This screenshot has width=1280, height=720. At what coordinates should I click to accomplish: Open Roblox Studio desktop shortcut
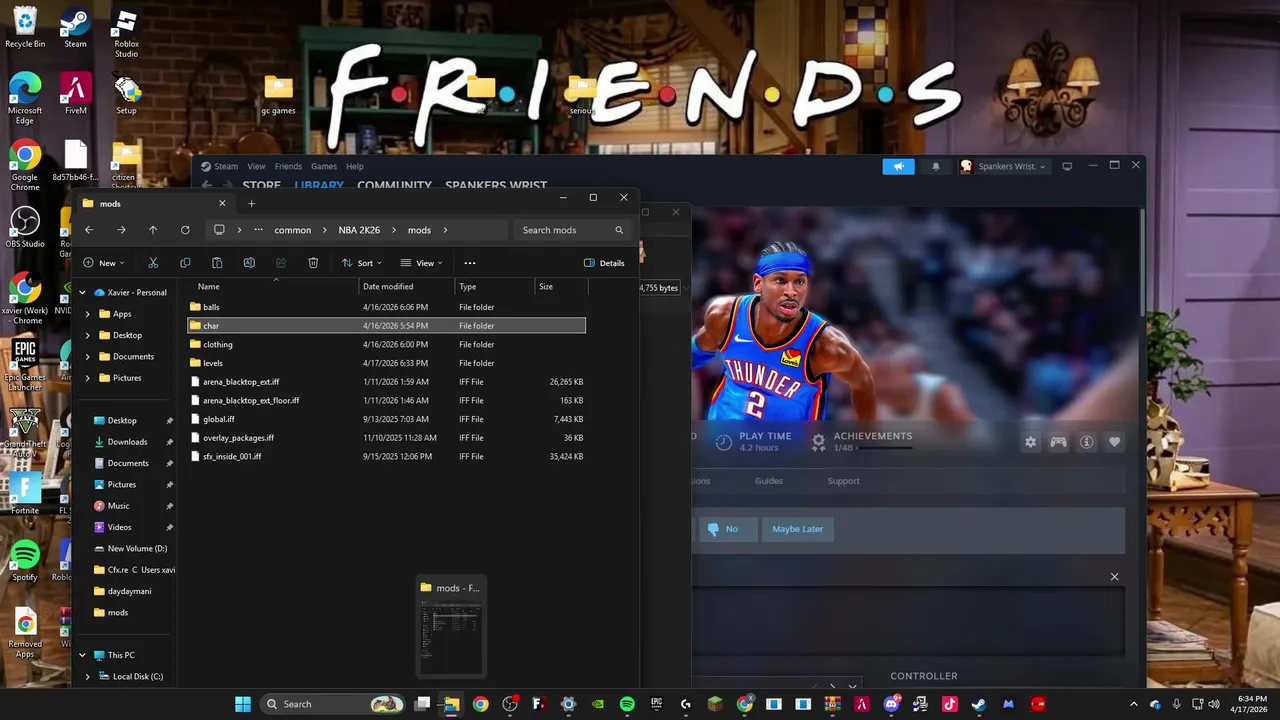pyautogui.click(x=126, y=33)
